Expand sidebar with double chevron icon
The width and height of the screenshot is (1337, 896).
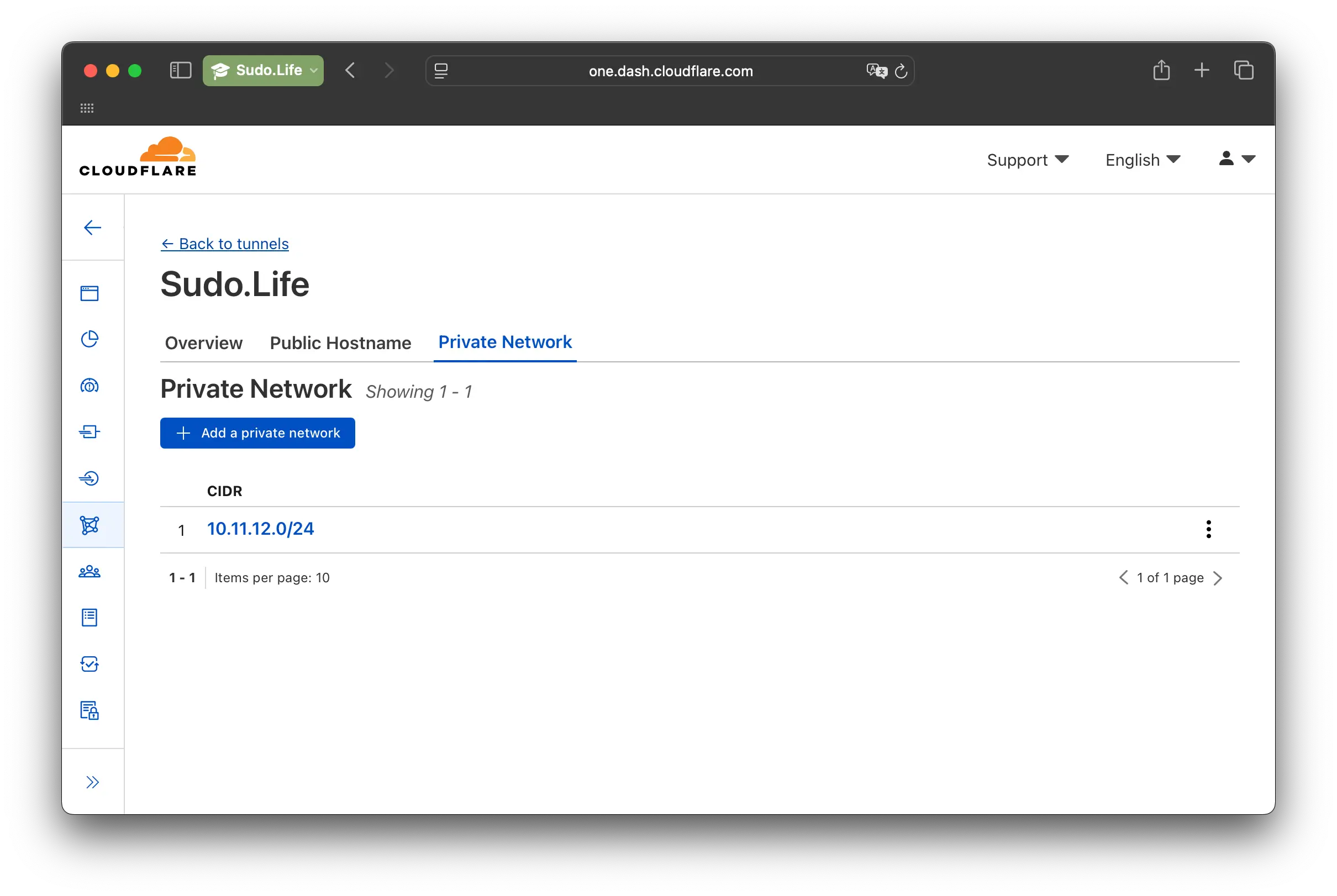(92, 782)
